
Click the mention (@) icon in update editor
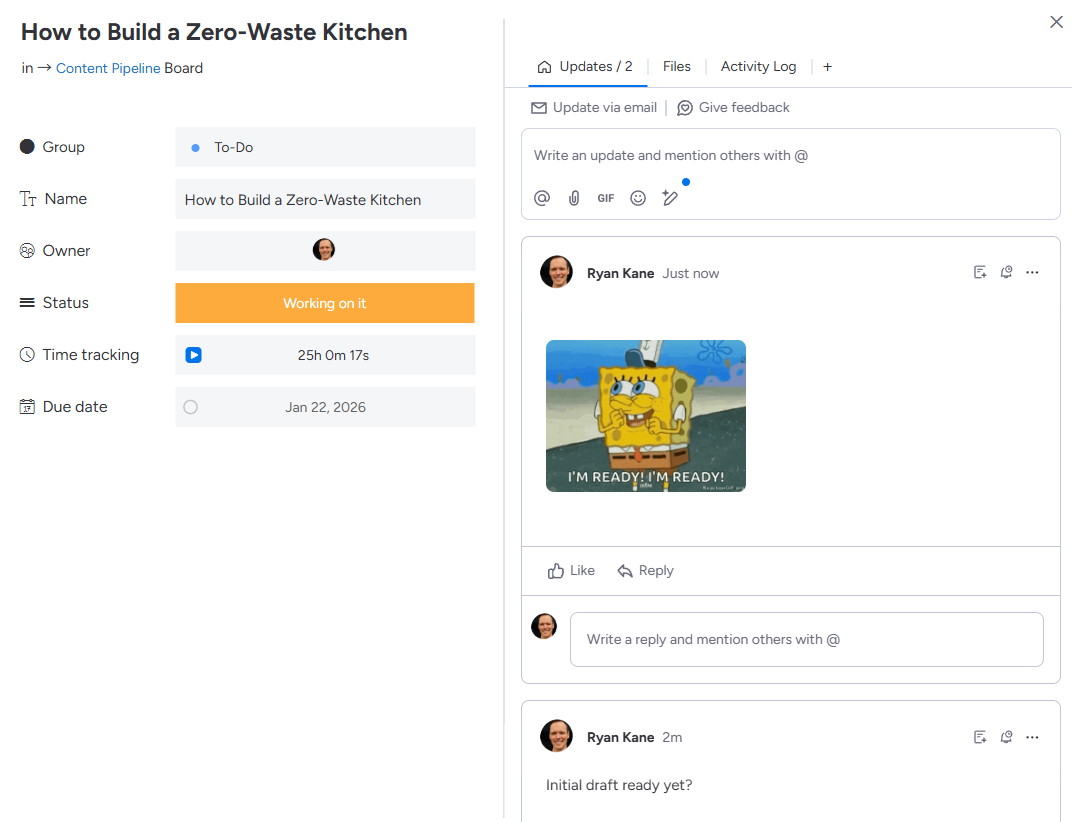pos(541,198)
